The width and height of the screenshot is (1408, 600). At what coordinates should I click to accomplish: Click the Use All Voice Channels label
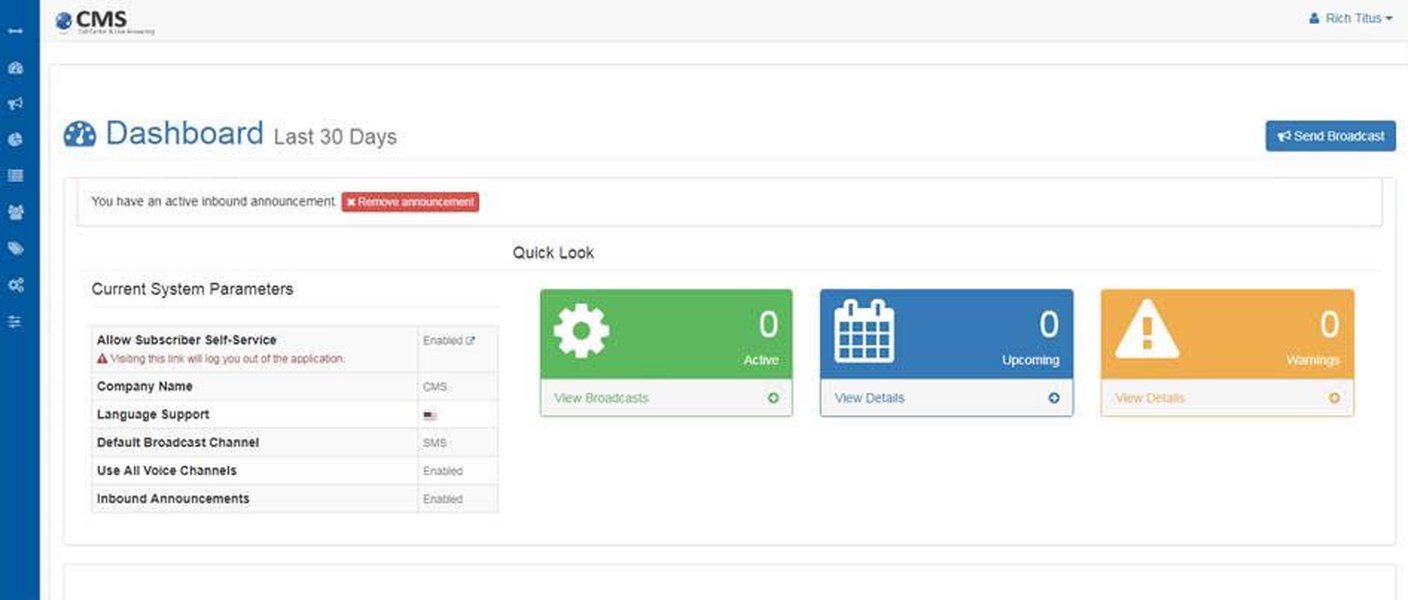[166, 470]
